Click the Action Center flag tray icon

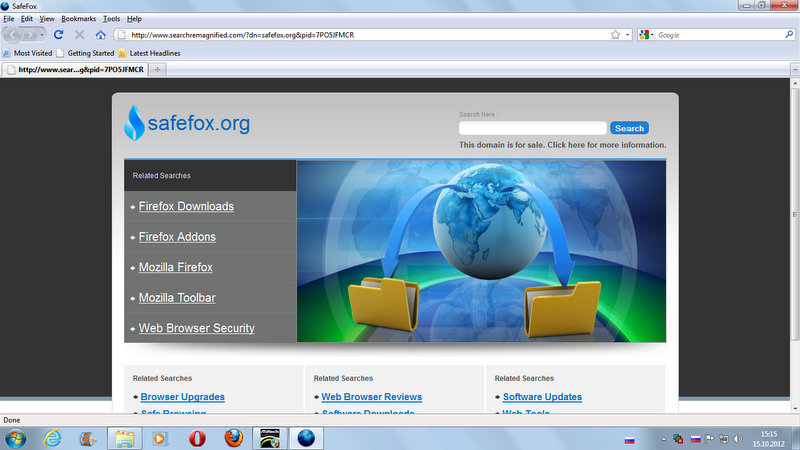coord(710,439)
